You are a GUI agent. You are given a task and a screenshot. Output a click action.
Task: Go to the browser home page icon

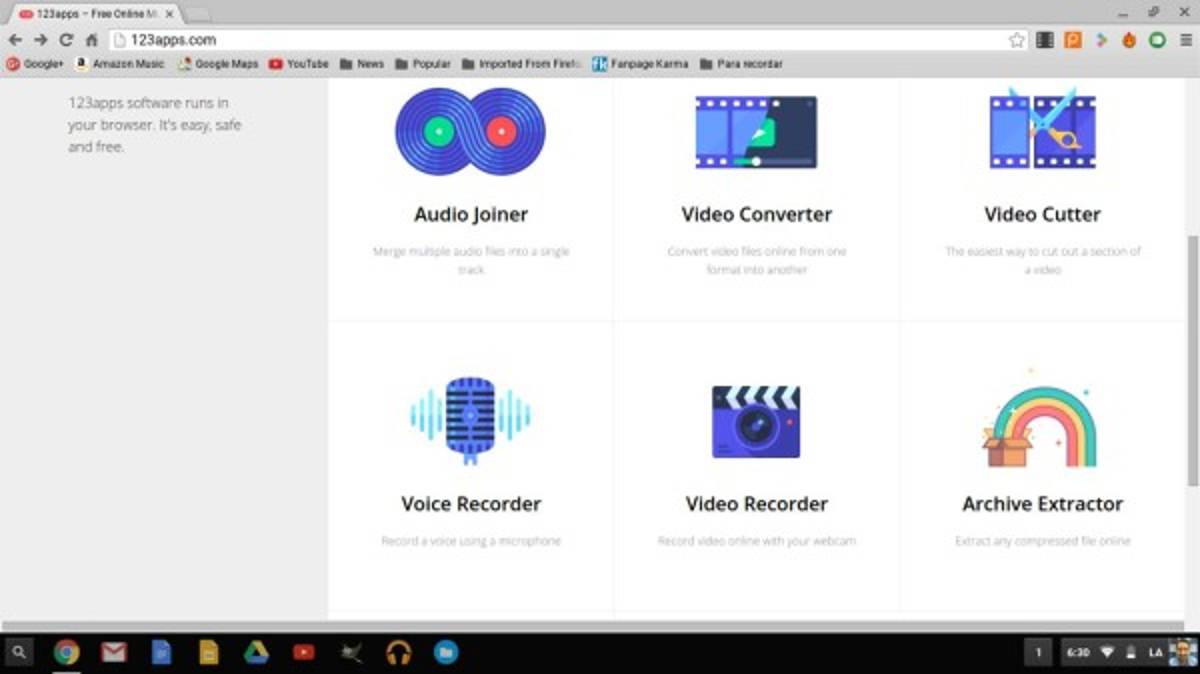pyautogui.click(x=91, y=40)
